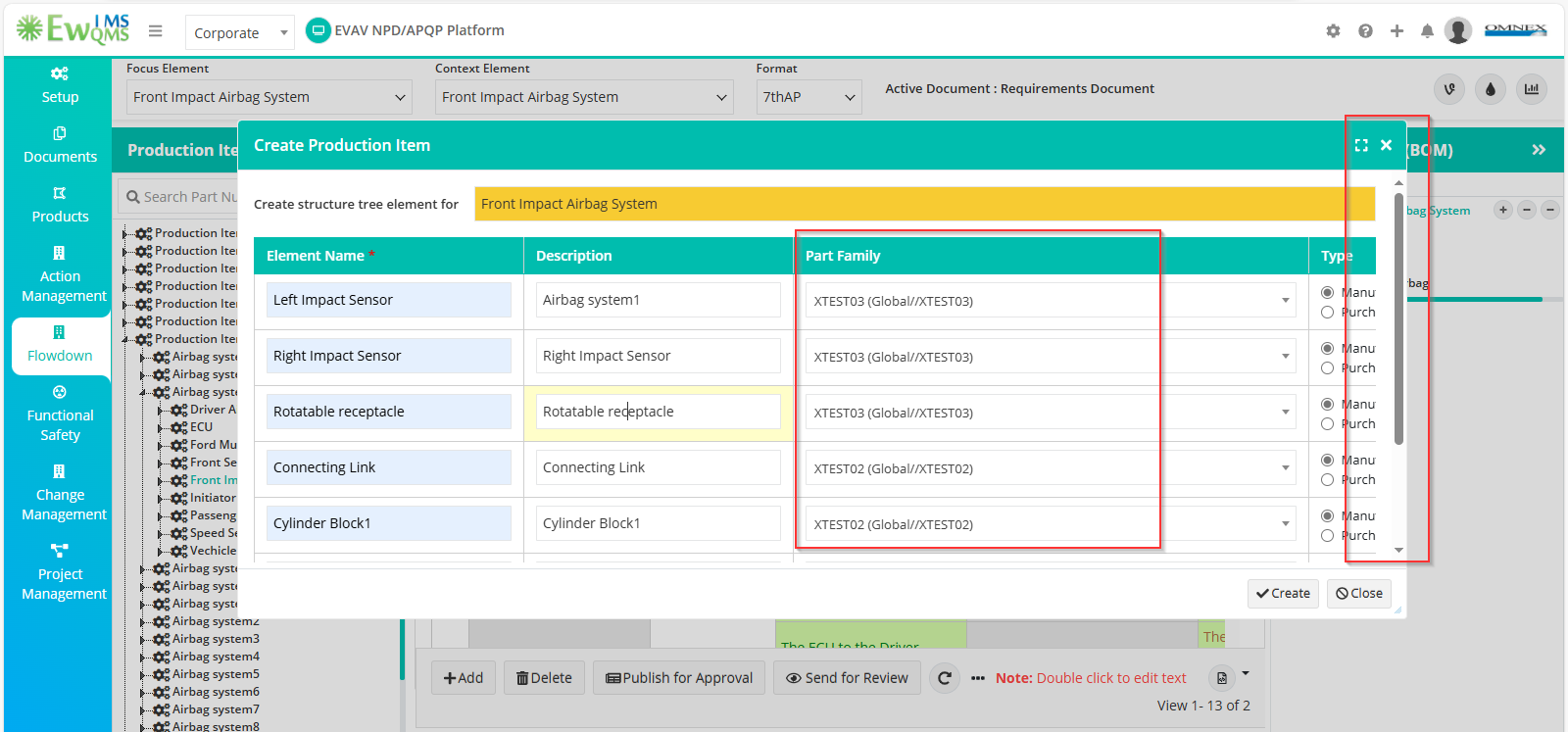Click Send for Review
Viewport: 1568px width, 732px height.
[847, 678]
